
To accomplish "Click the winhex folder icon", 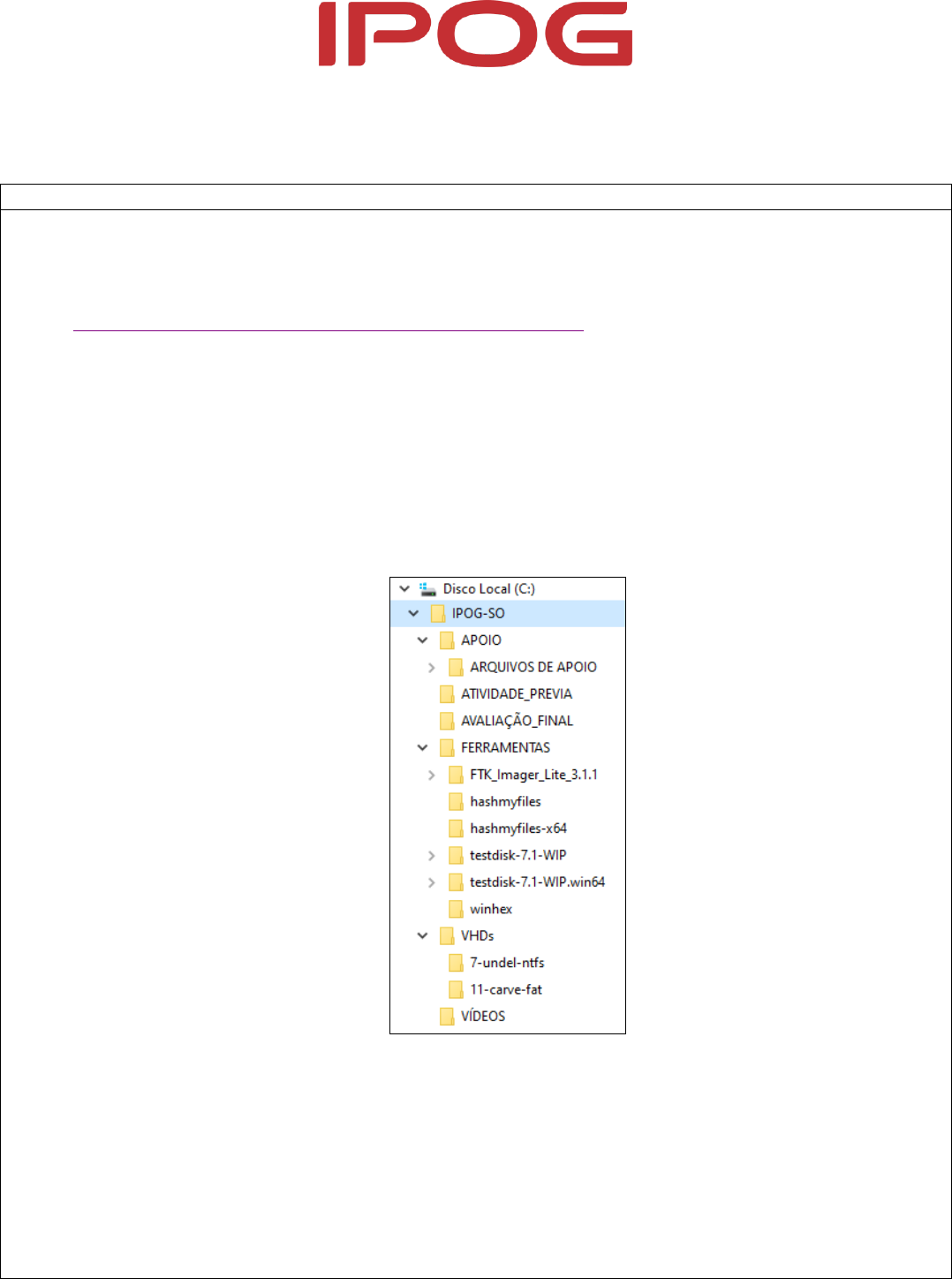I will (x=456, y=909).
